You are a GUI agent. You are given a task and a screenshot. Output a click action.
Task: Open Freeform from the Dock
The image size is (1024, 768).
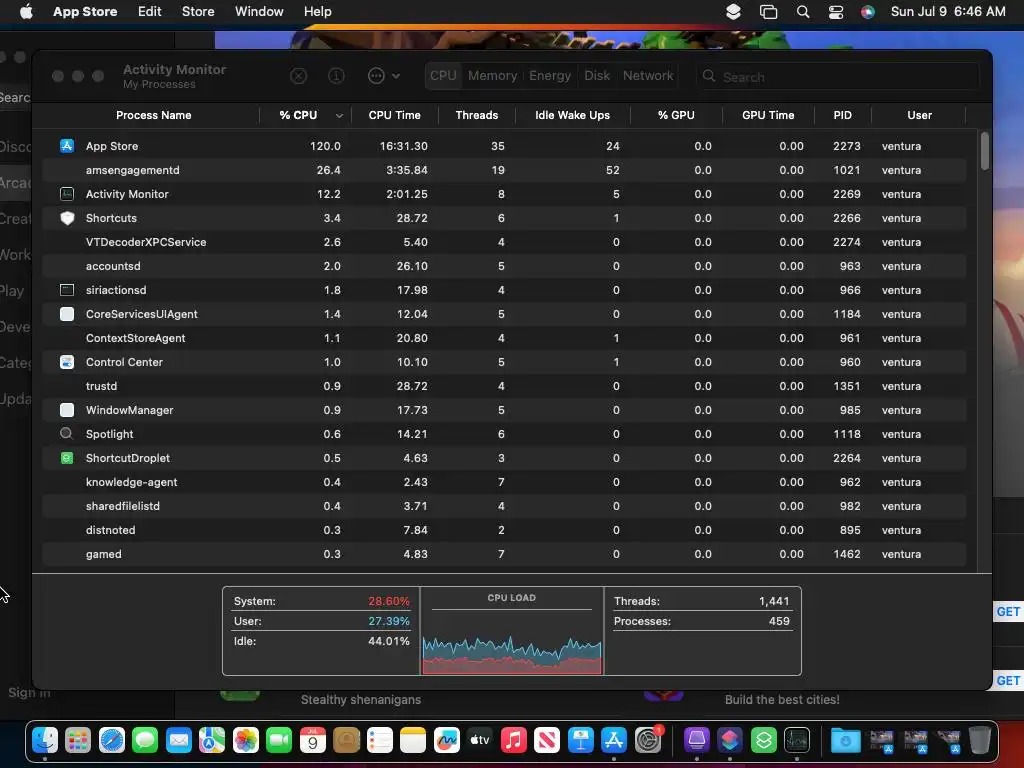(x=447, y=740)
